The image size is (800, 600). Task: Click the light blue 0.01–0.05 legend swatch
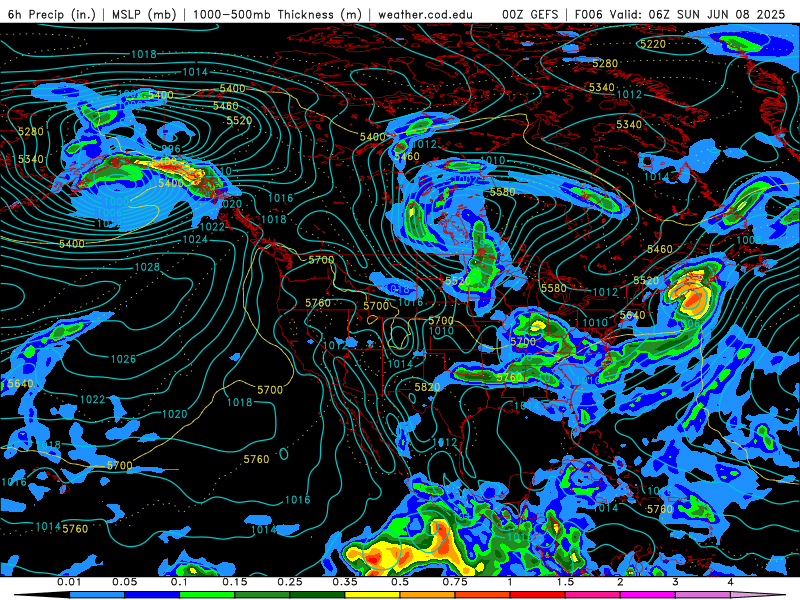[97, 595]
